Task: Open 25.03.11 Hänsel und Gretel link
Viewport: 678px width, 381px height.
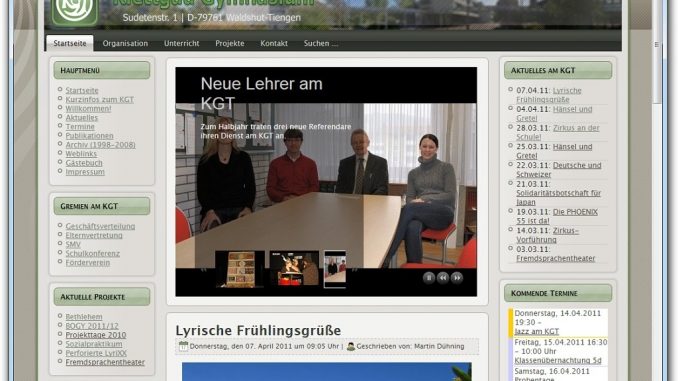Action: point(554,151)
